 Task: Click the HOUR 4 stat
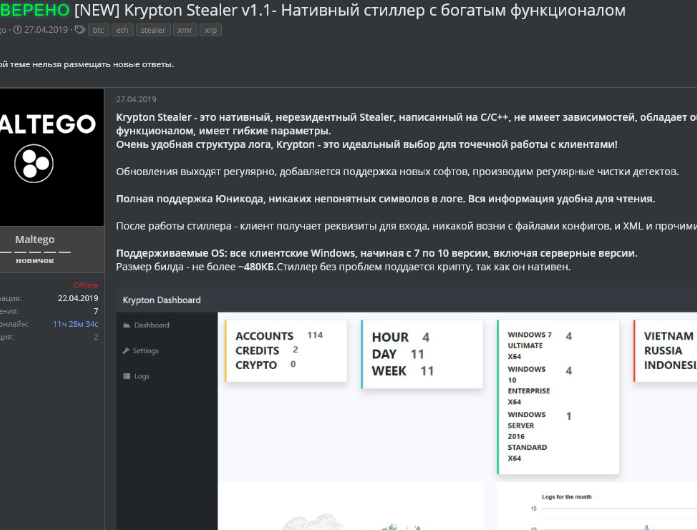coord(401,337)
